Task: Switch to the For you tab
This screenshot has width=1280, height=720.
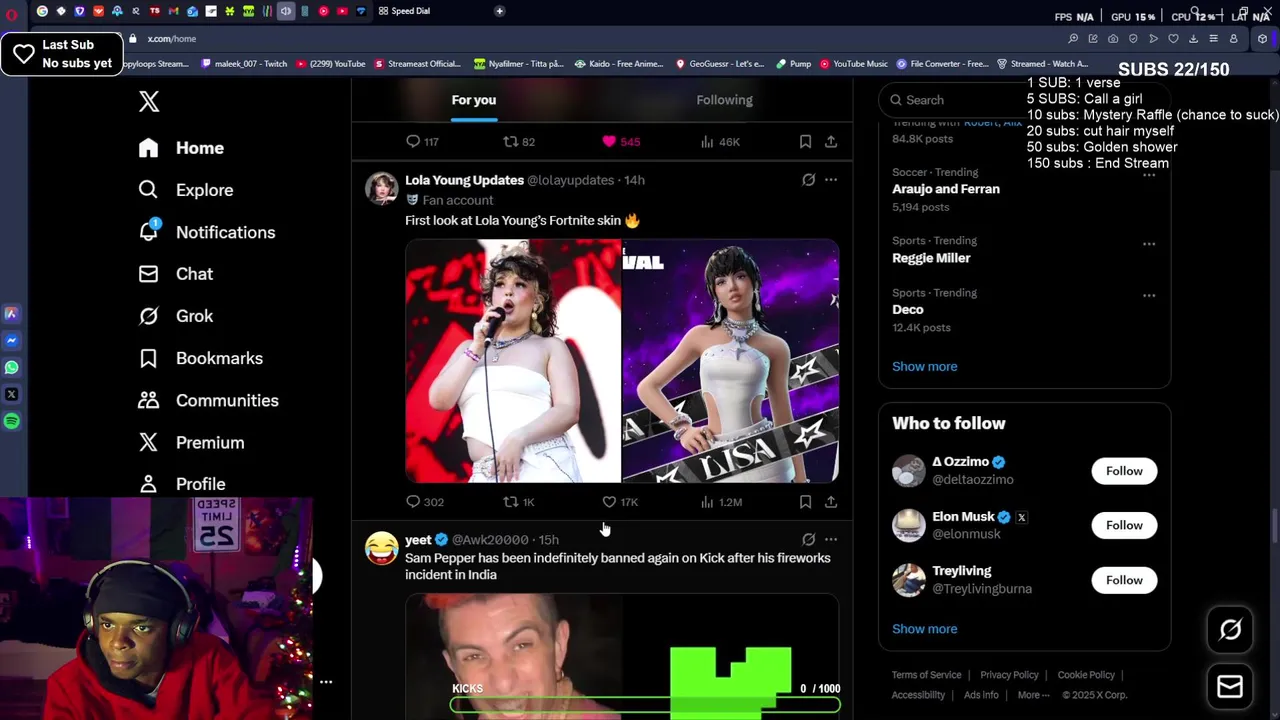Action: point(474,100)
